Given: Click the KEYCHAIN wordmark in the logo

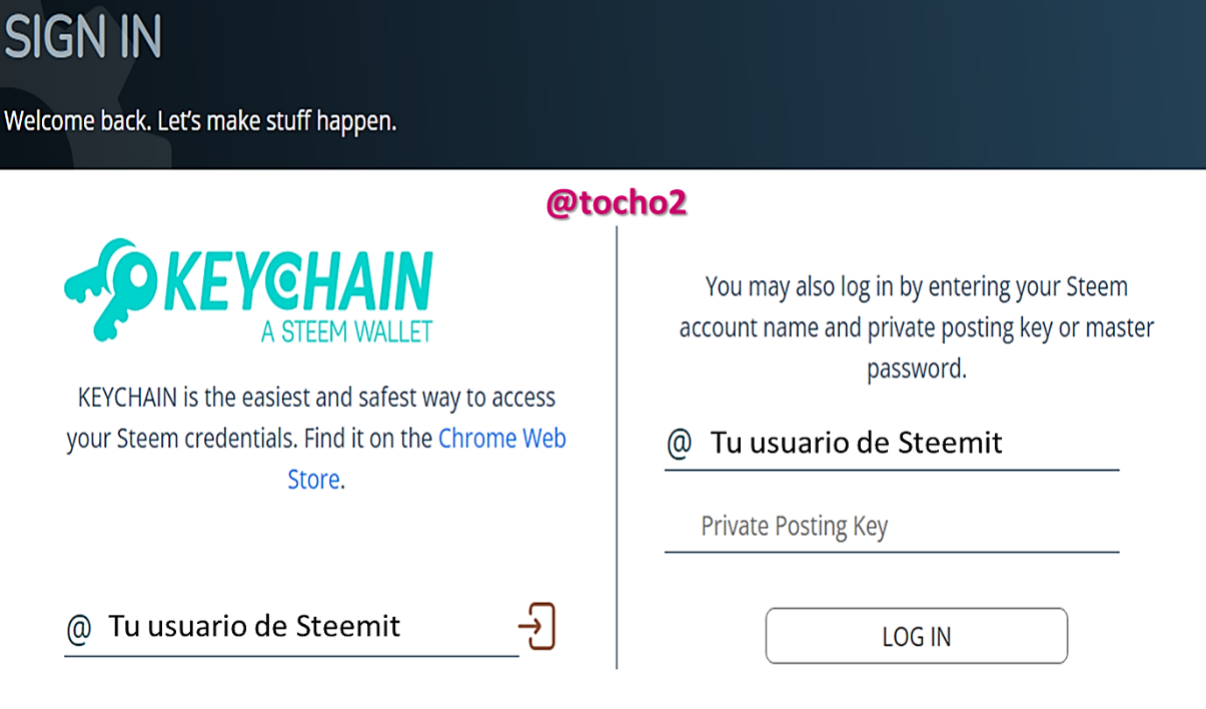Looking at the screenshot, I should [298, 282].
